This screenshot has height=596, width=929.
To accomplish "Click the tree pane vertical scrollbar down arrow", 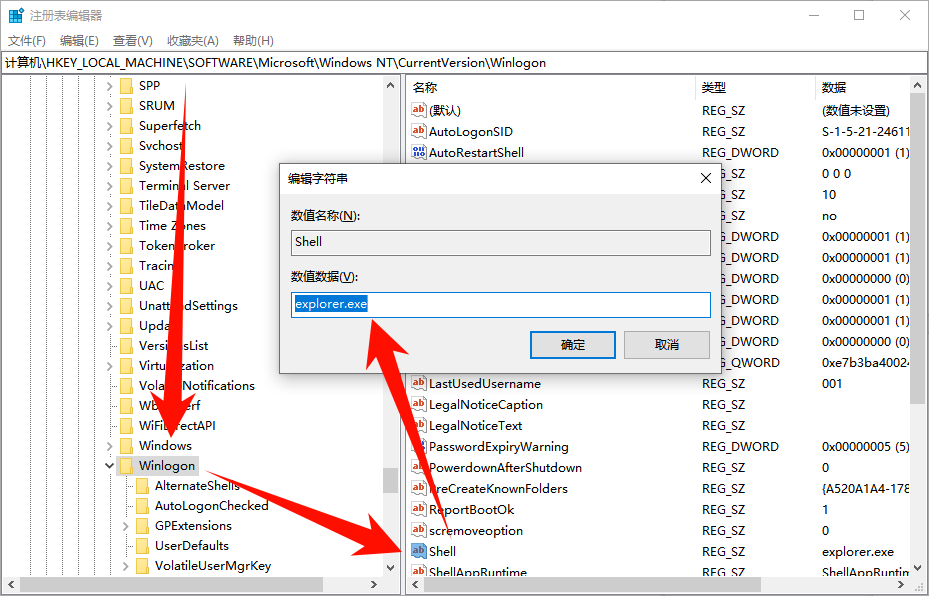I will [x=390, y=567].
